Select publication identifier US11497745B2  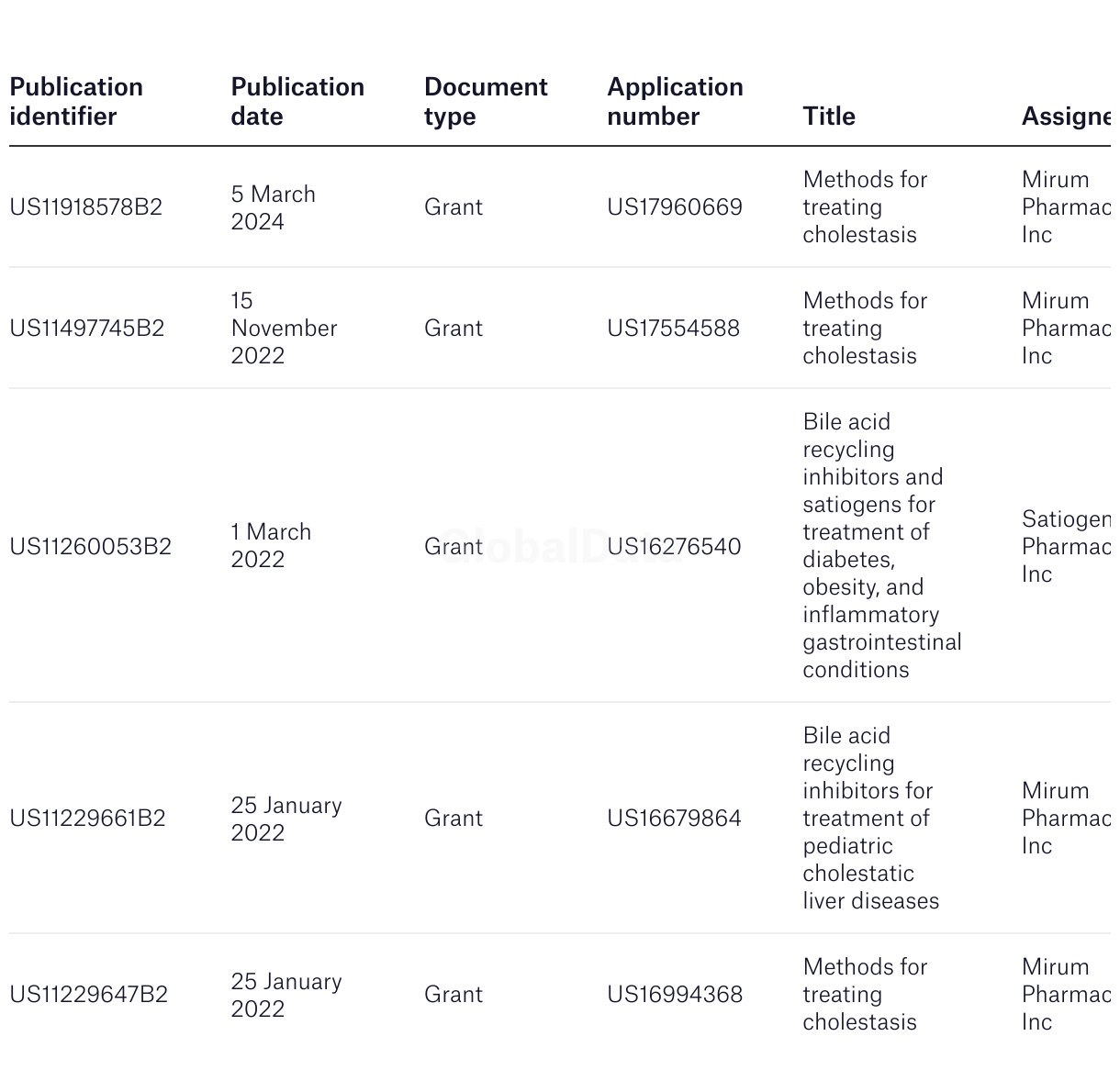(x=87, y=329)
